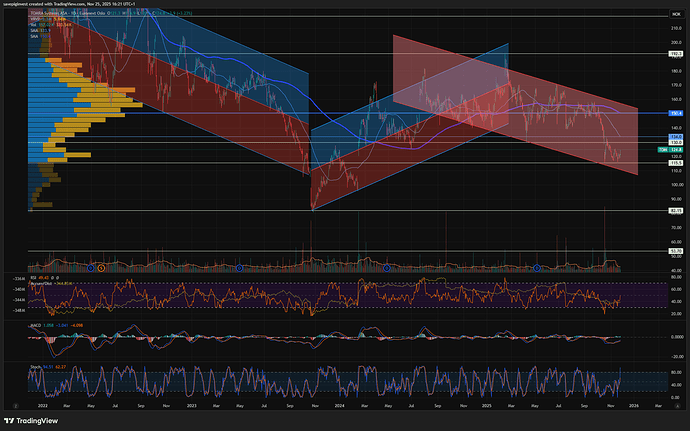Click the Stoch indicator label

point(37,367)
